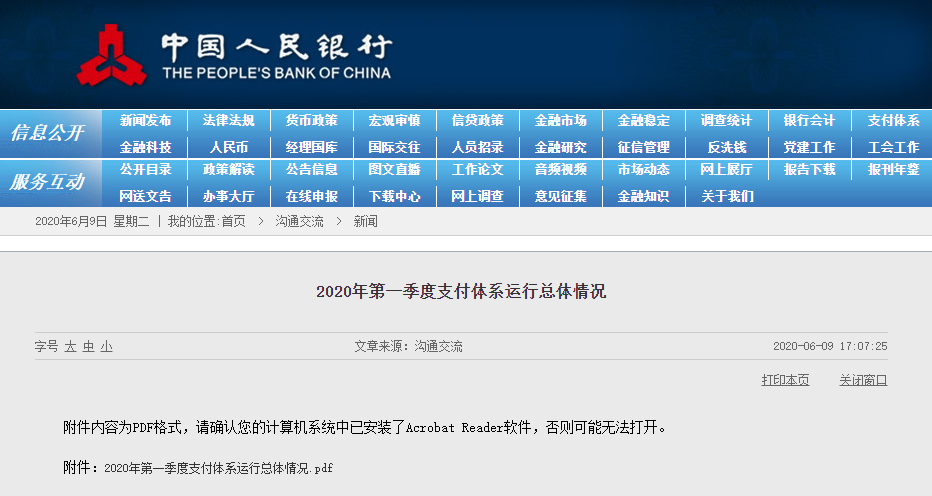Open 工会工作 menu item
The width and height of the screenshot is (932, 496).
pyautogui.click(x=893, y=147)
